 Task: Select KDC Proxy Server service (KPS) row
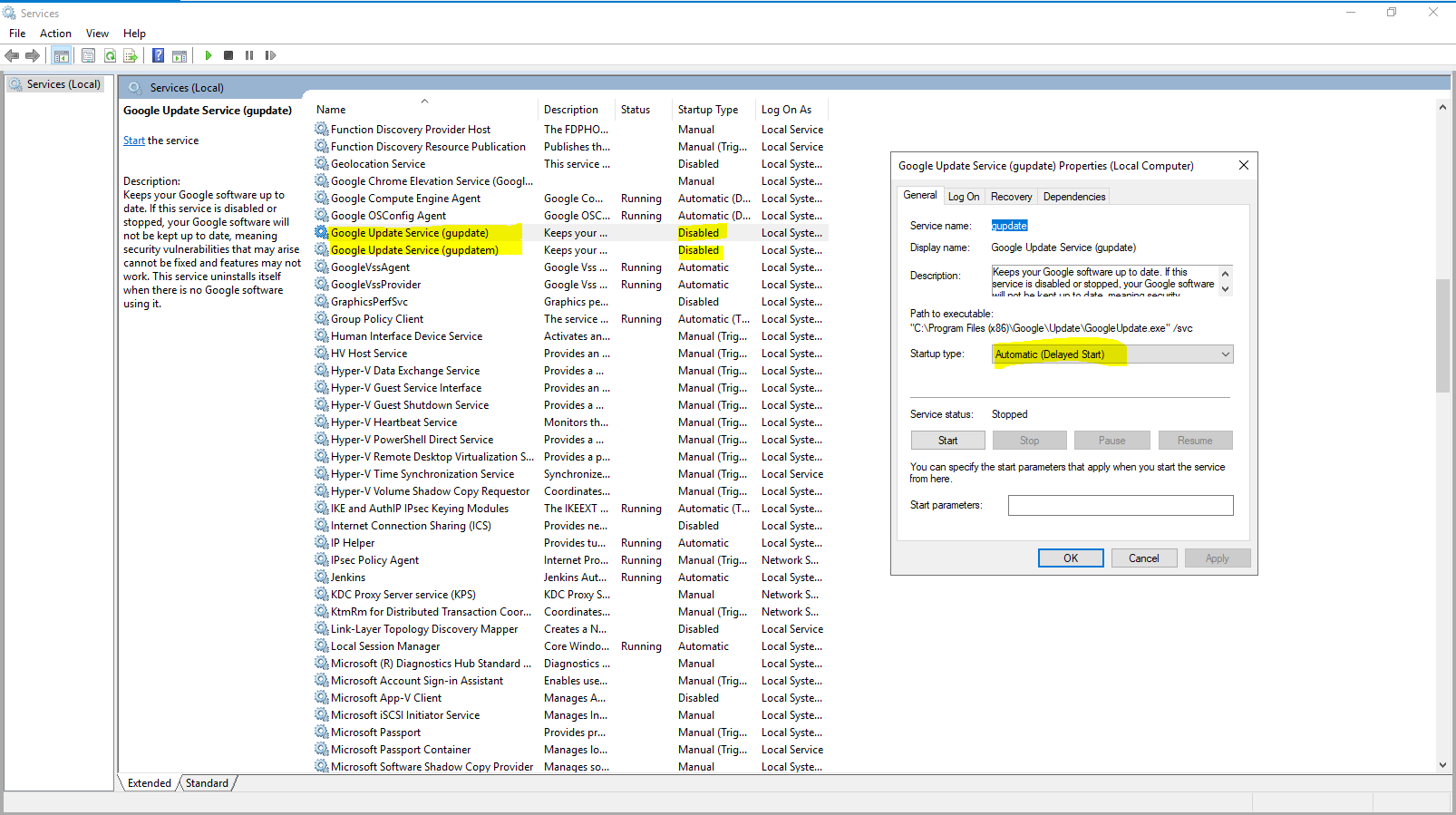(570, 595)
